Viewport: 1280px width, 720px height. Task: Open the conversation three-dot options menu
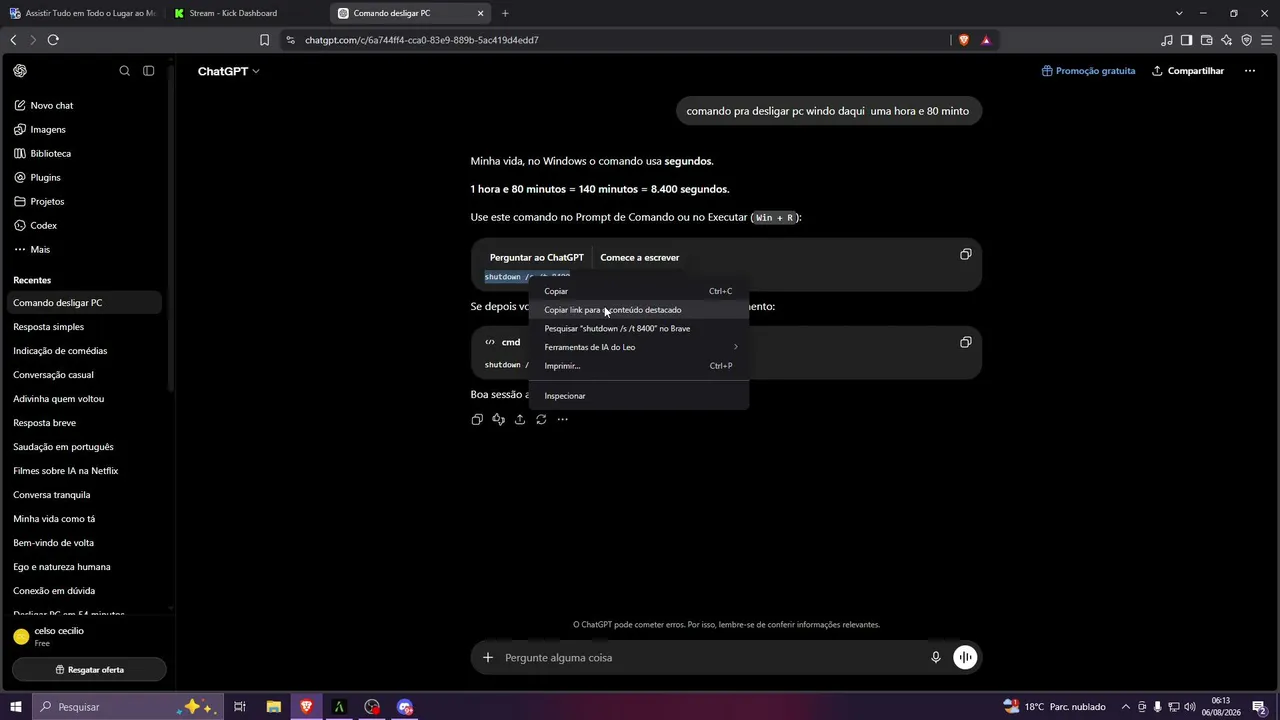pos(1249,71)
